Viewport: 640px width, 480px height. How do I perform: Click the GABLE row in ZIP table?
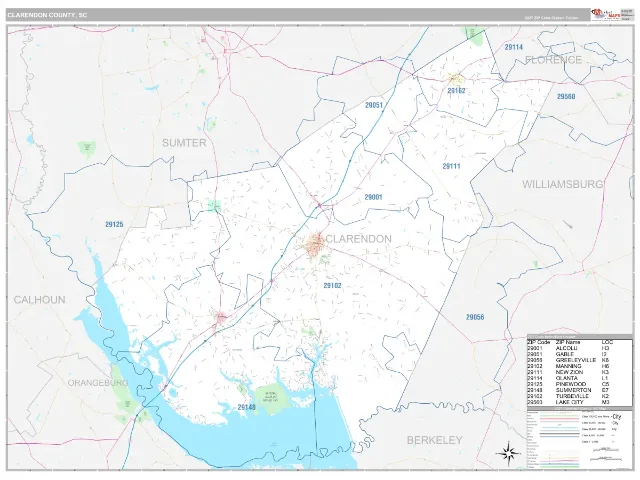tap(580, 354)
